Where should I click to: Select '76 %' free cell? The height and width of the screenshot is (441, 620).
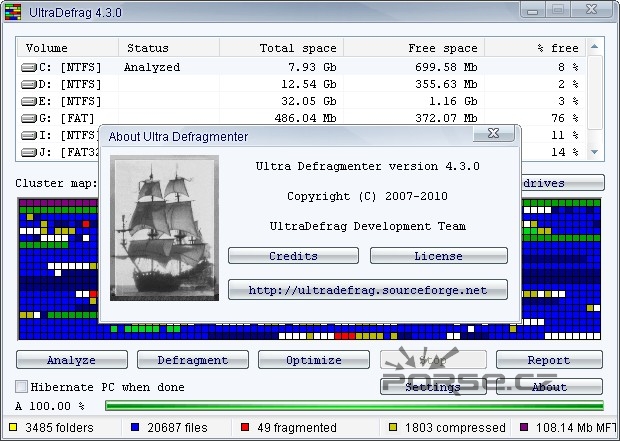tap(565, 118)
